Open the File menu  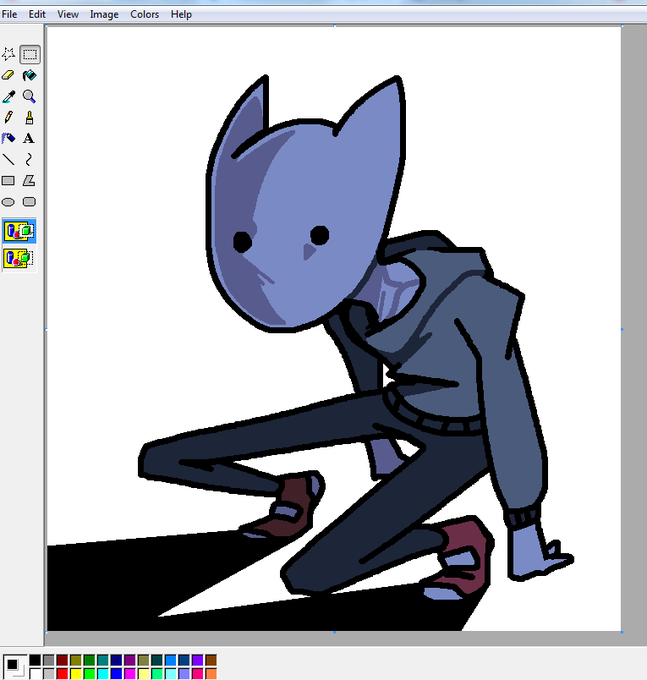(x=10, y=14)
